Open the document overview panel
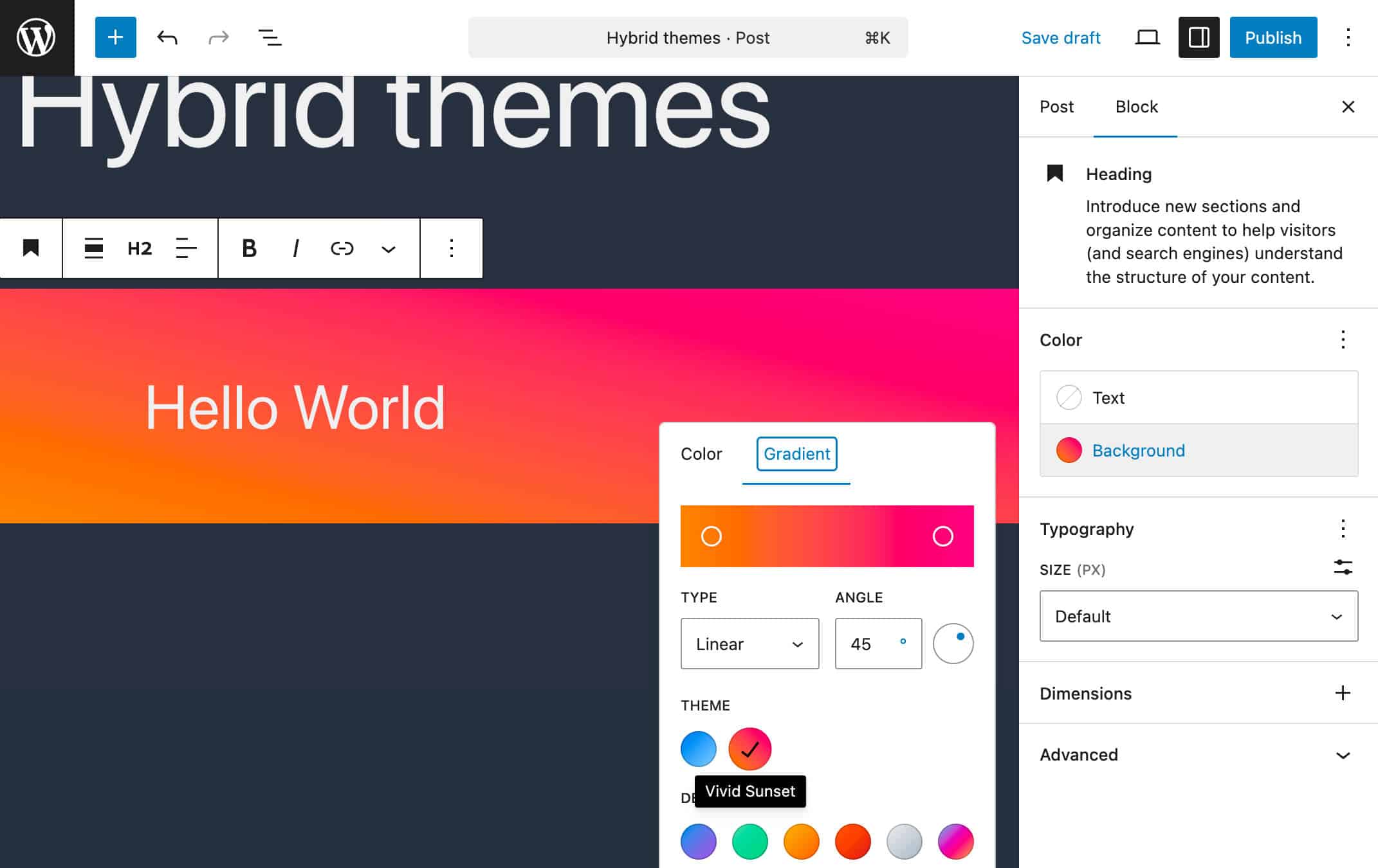 point(270,37)
